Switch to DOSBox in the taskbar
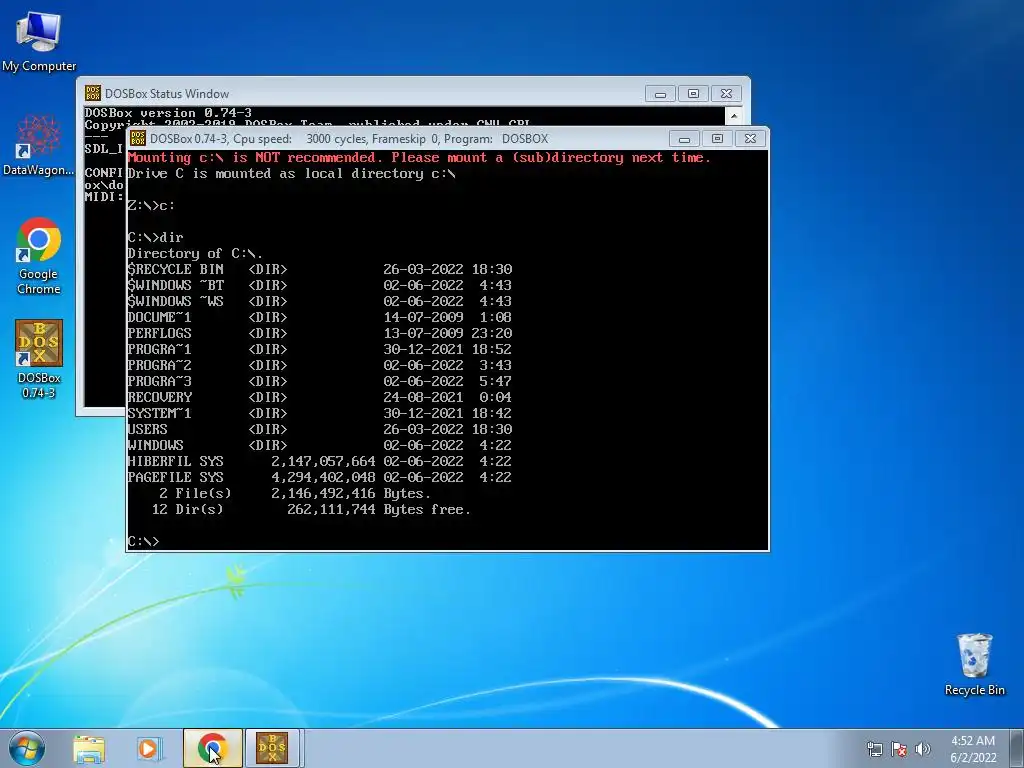The image size is (1024, 768). pos(272,748)
